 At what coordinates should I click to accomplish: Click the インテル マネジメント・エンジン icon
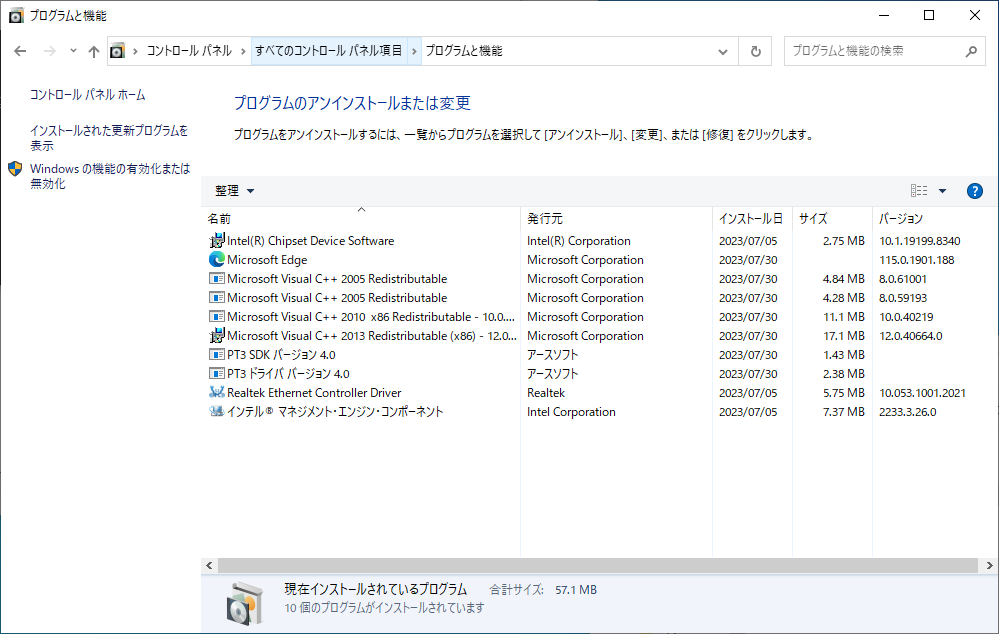click(217, 412)
